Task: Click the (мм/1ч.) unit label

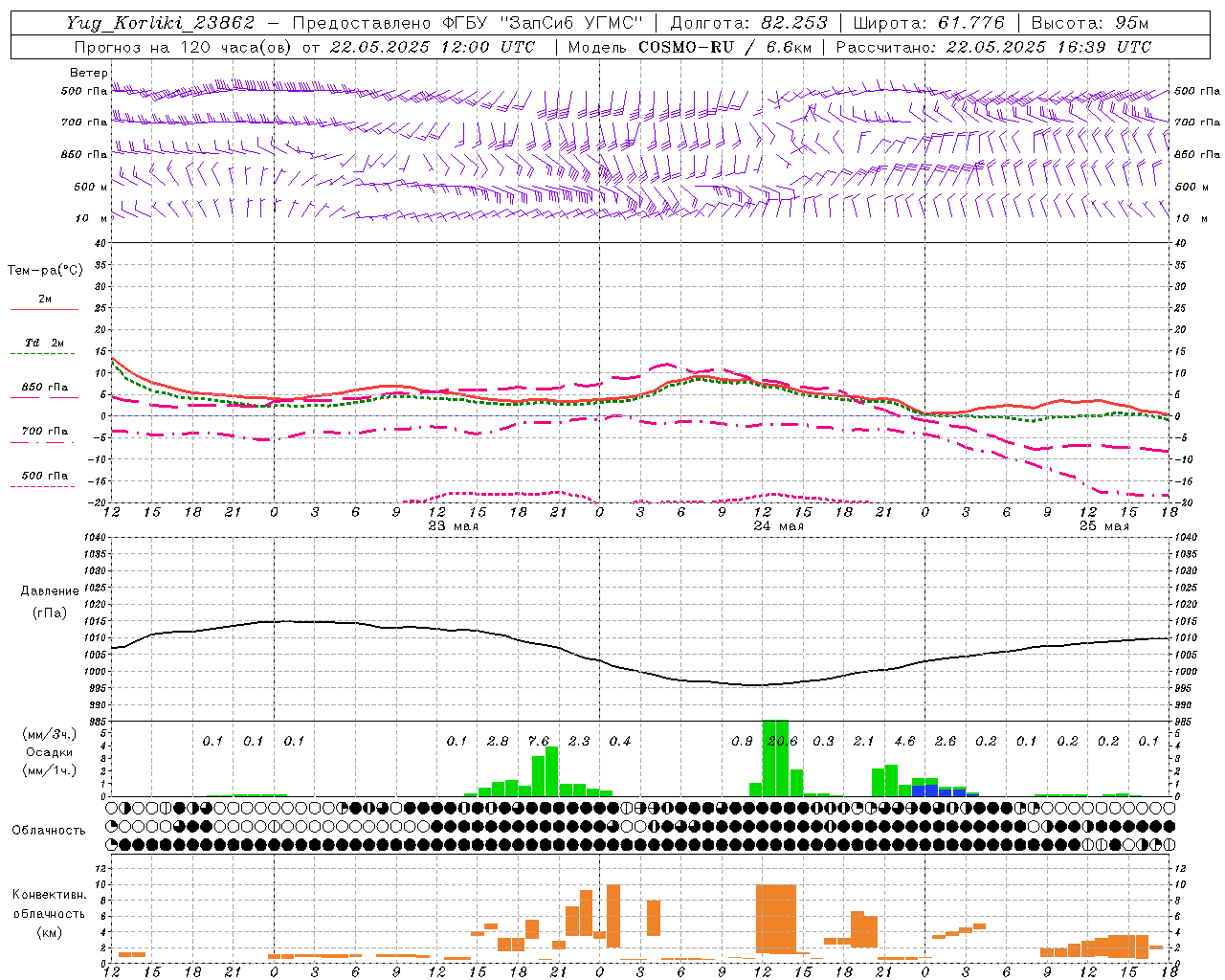Action: coord(50,770)
